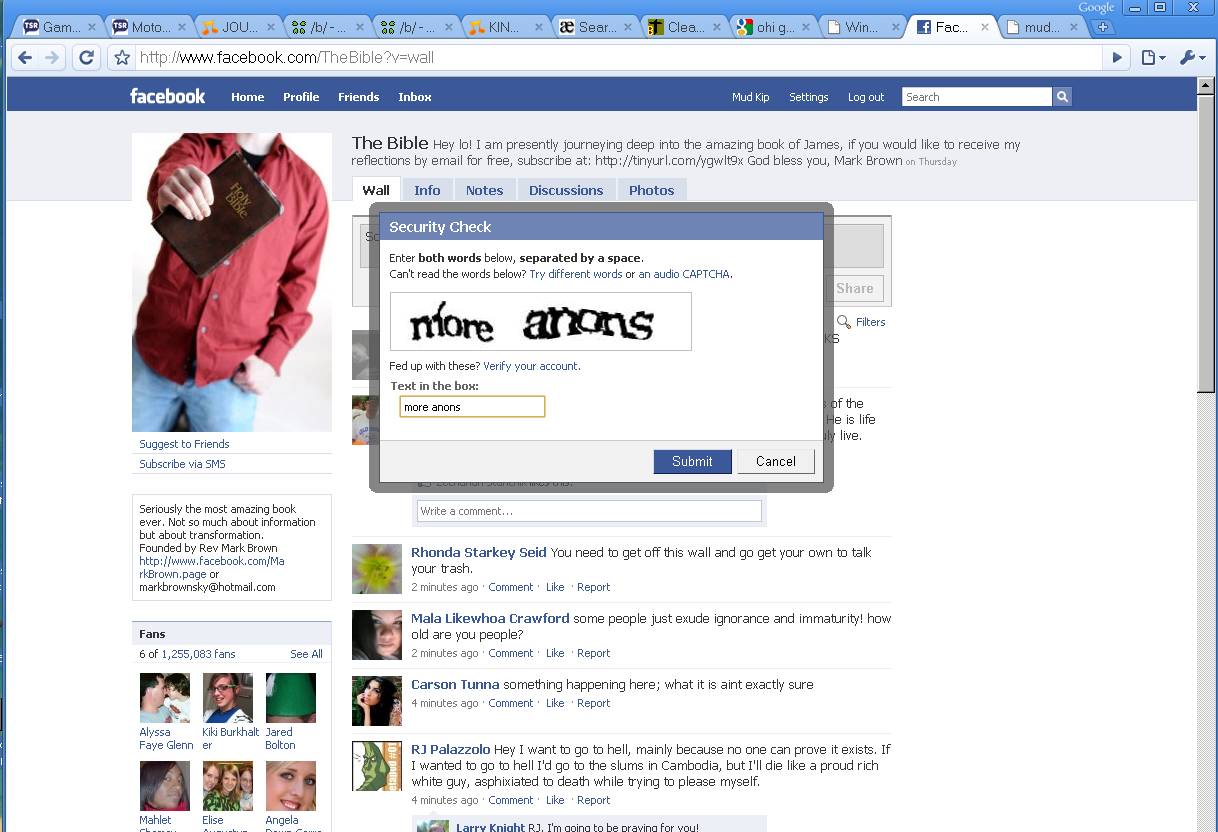1218x832 pixels.
Task: Click the audio CAPTCHA link
Action: coord(685,274)
